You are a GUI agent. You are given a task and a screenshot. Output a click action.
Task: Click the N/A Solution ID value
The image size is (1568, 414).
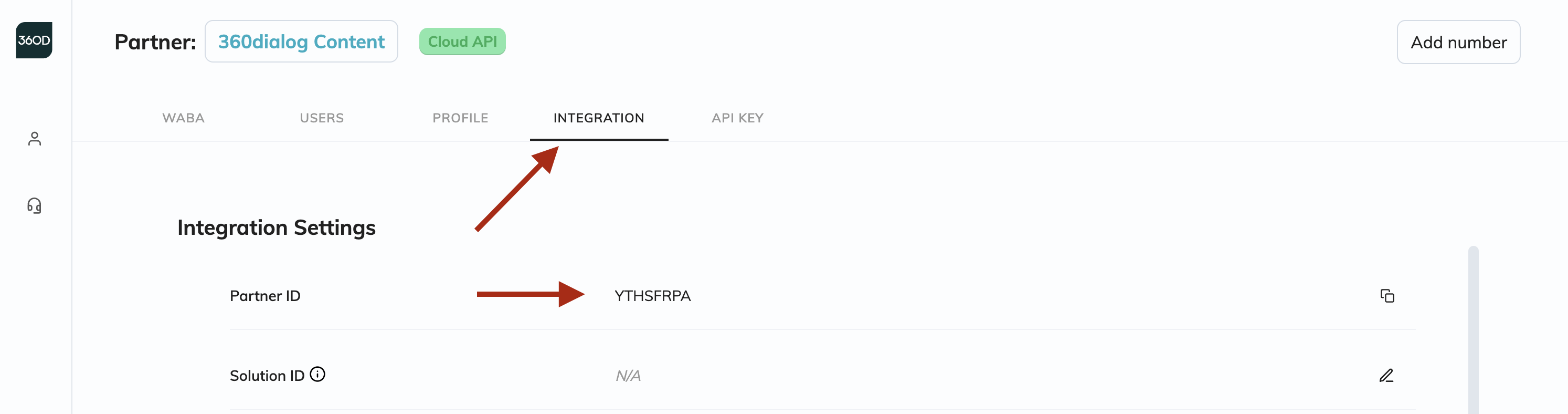tap(628, 376)
